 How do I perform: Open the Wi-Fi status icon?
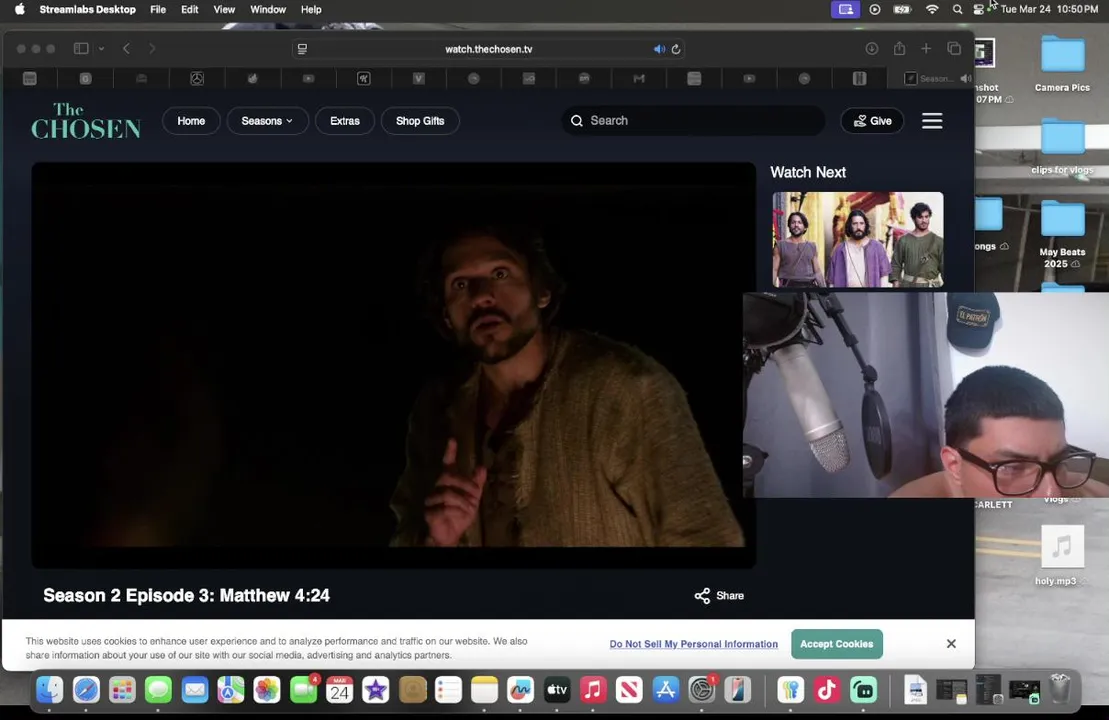coord(931,9)
